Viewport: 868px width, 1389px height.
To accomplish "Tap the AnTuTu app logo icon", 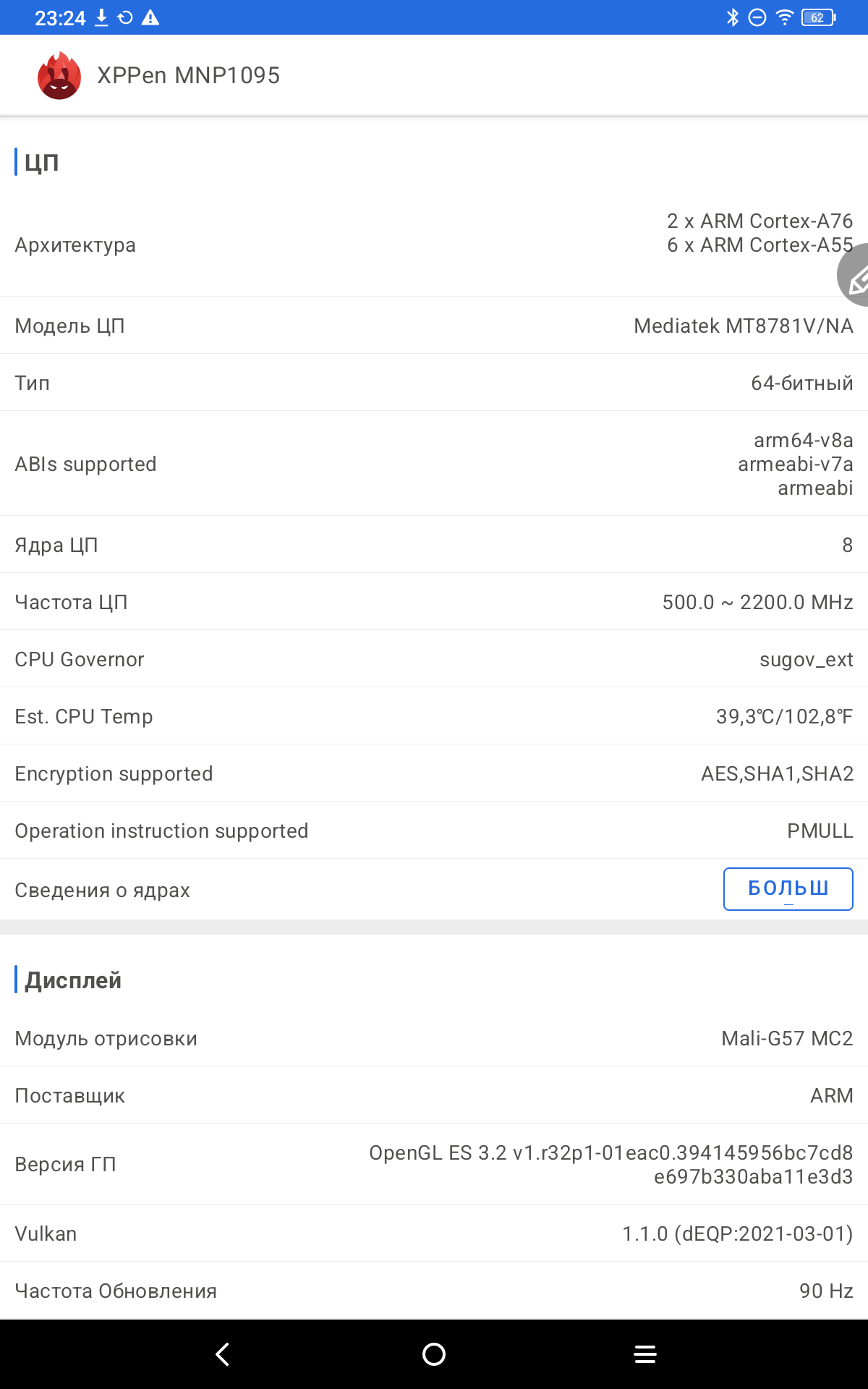I will tap(59, 75).
